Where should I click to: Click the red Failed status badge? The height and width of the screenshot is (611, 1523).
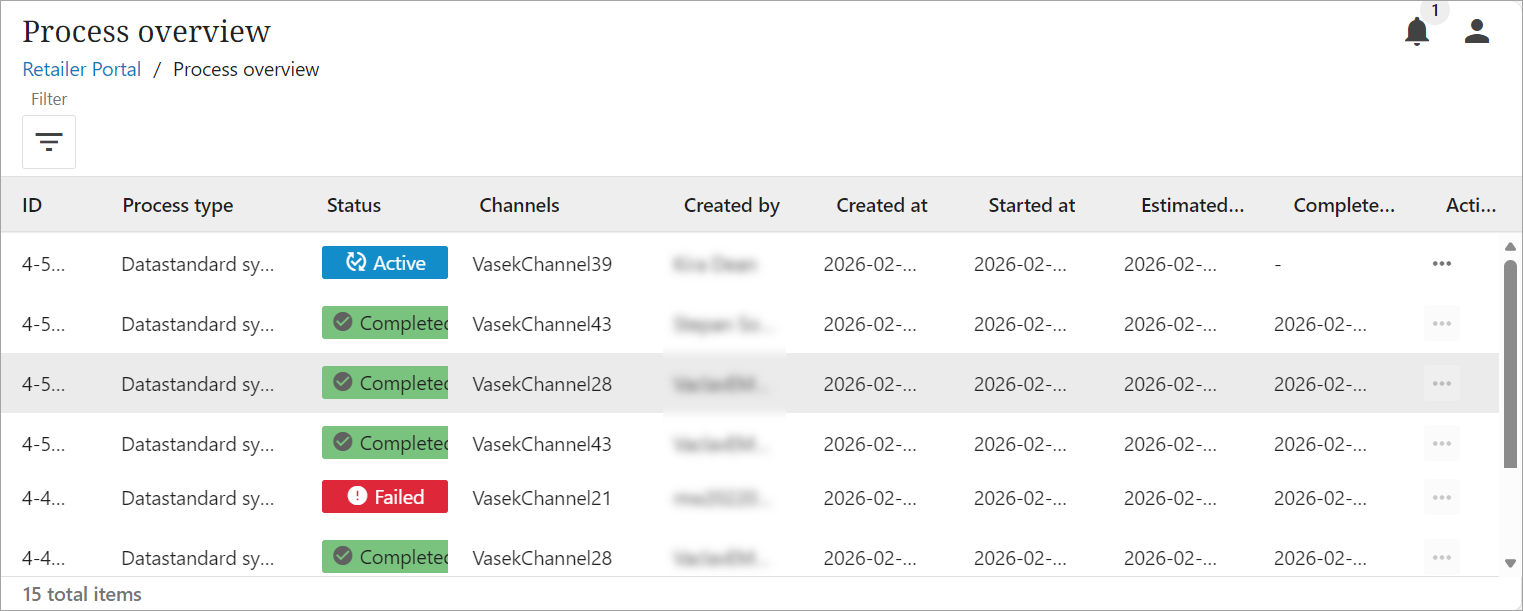[x=385, y=497]
